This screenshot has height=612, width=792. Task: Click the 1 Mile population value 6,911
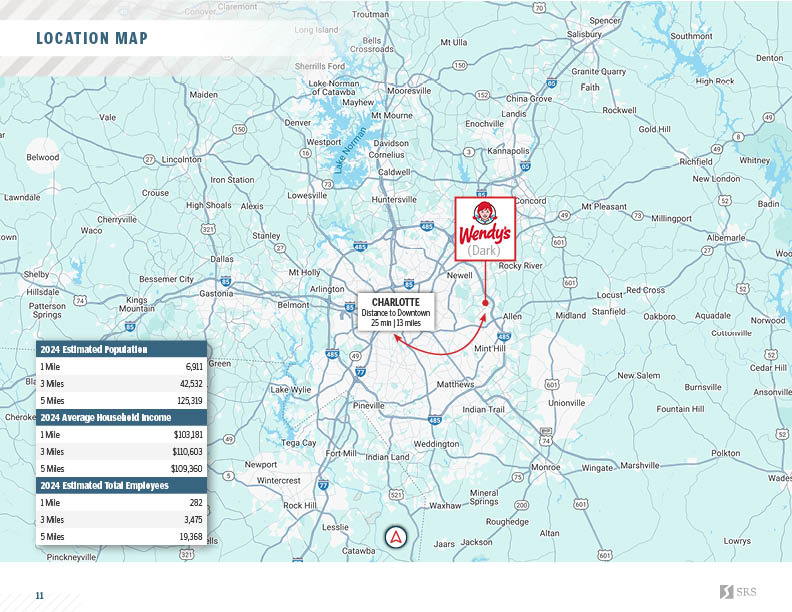(194, 367)
